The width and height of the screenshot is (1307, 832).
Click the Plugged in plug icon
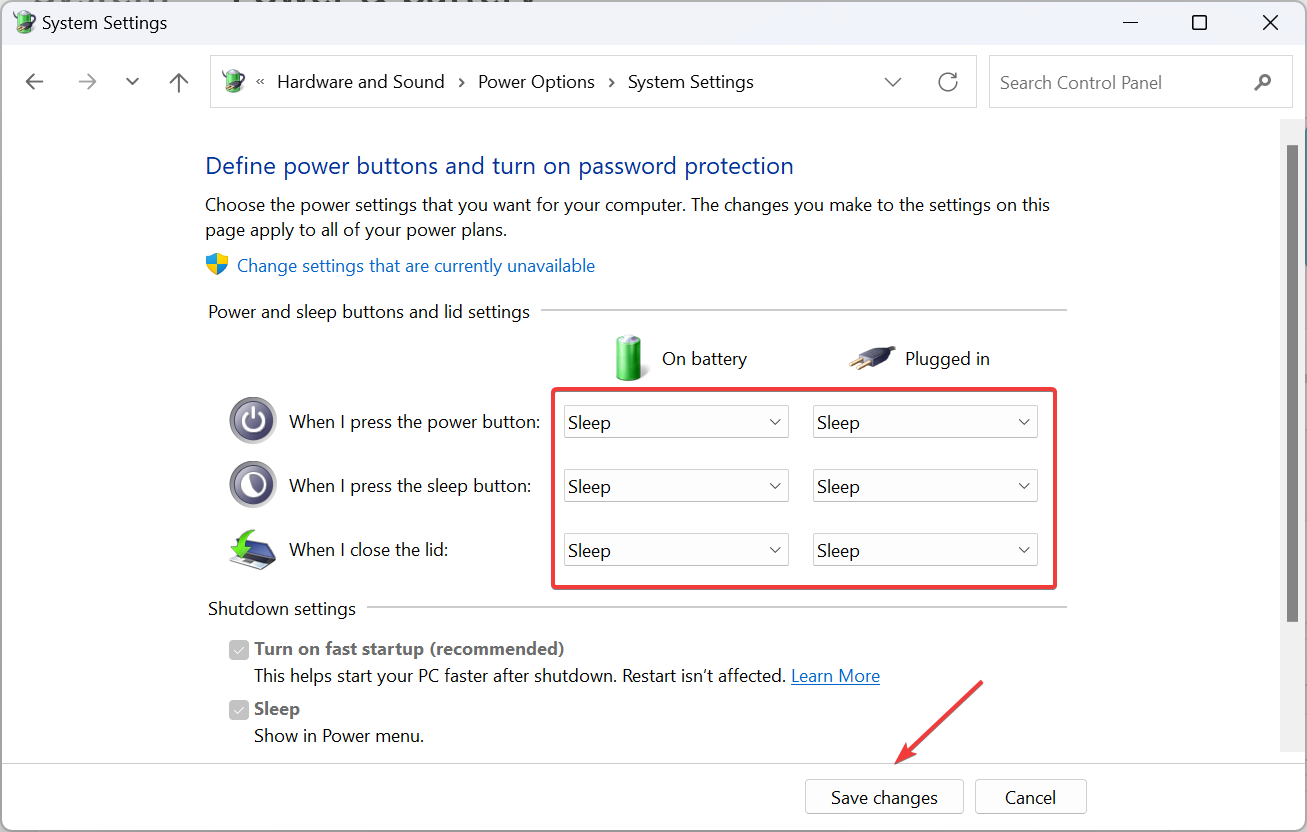pos(871,358)
